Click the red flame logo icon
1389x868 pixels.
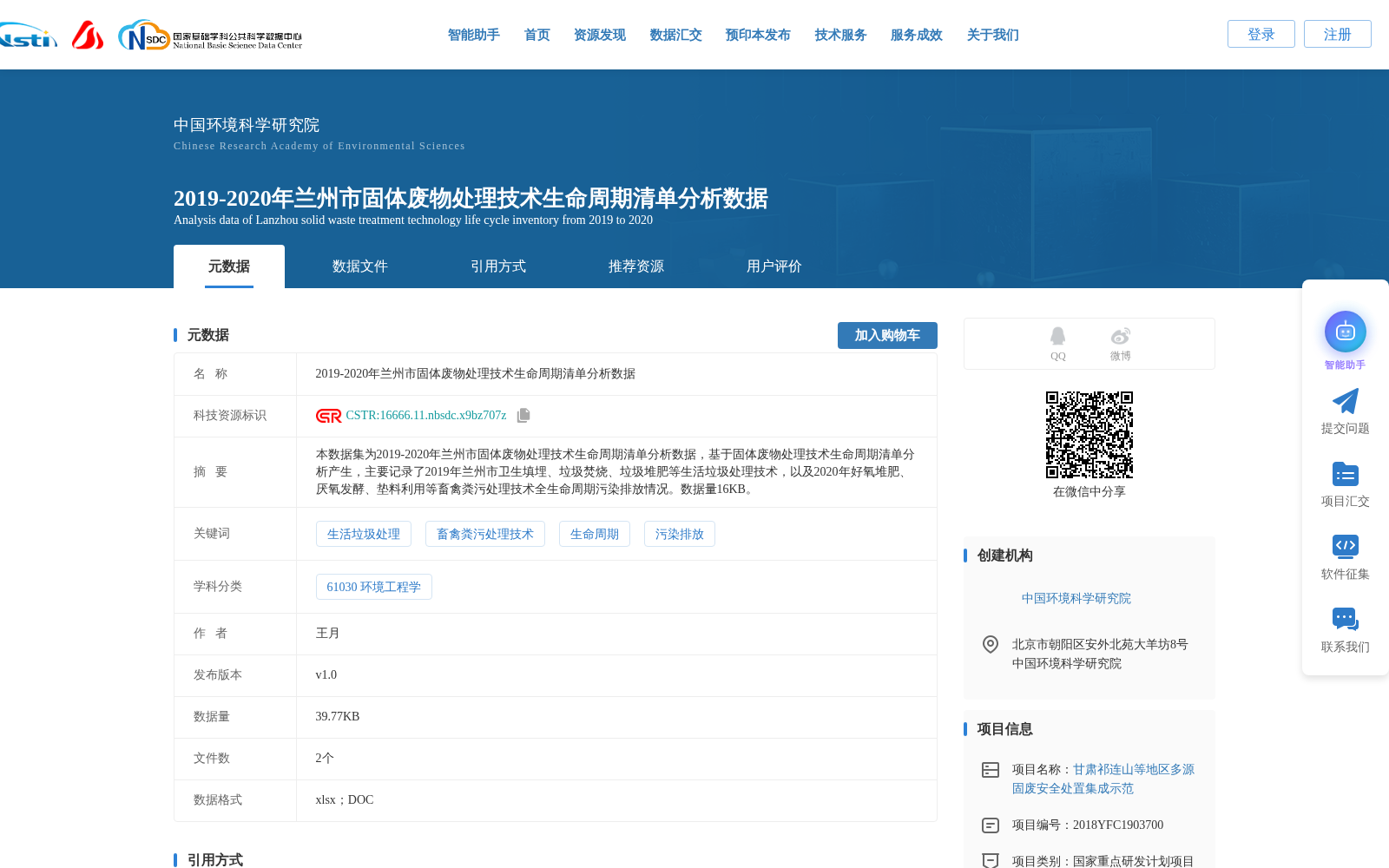(88, 36)
